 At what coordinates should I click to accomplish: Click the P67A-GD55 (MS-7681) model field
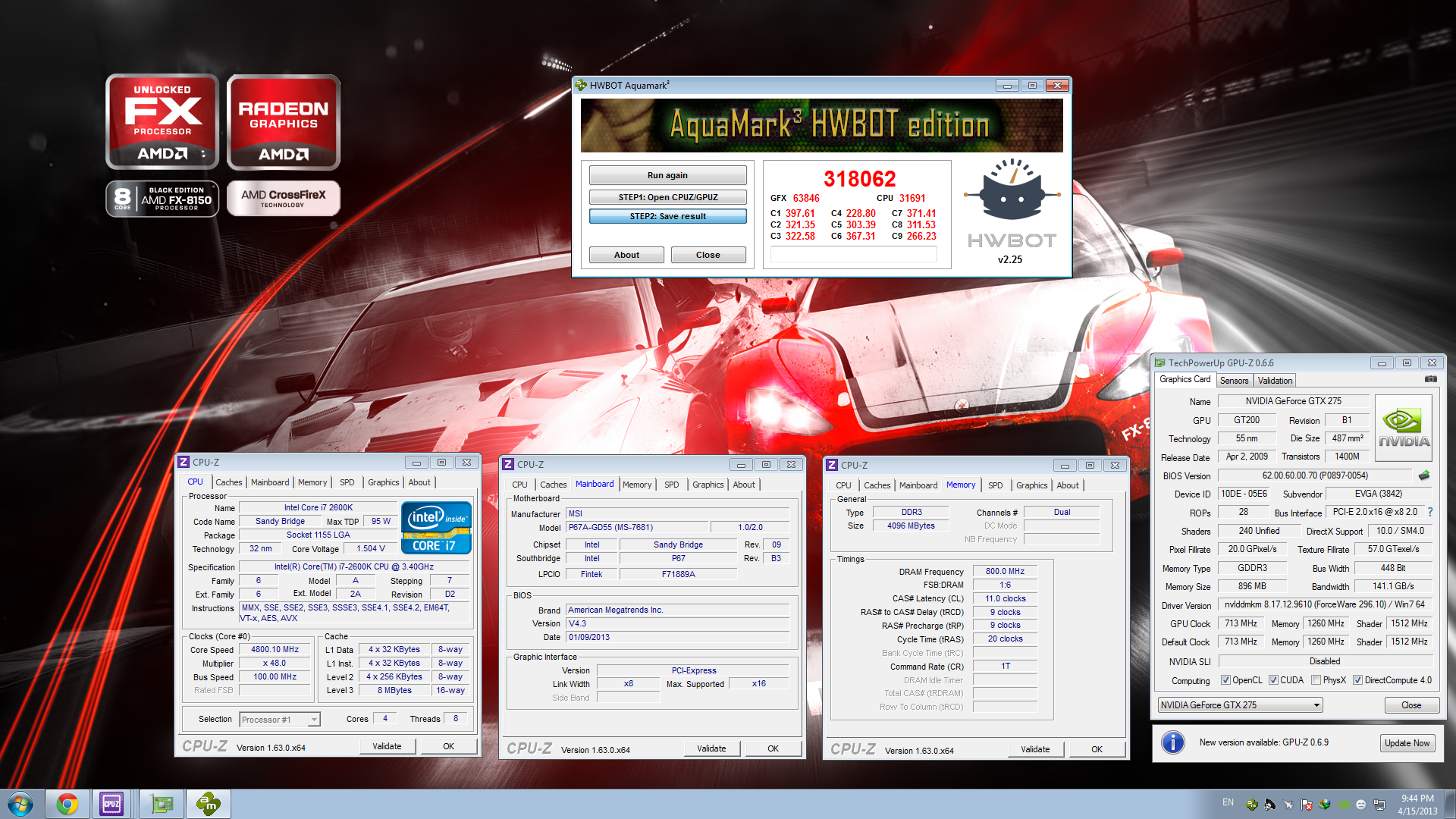click(x=638, y=527)
